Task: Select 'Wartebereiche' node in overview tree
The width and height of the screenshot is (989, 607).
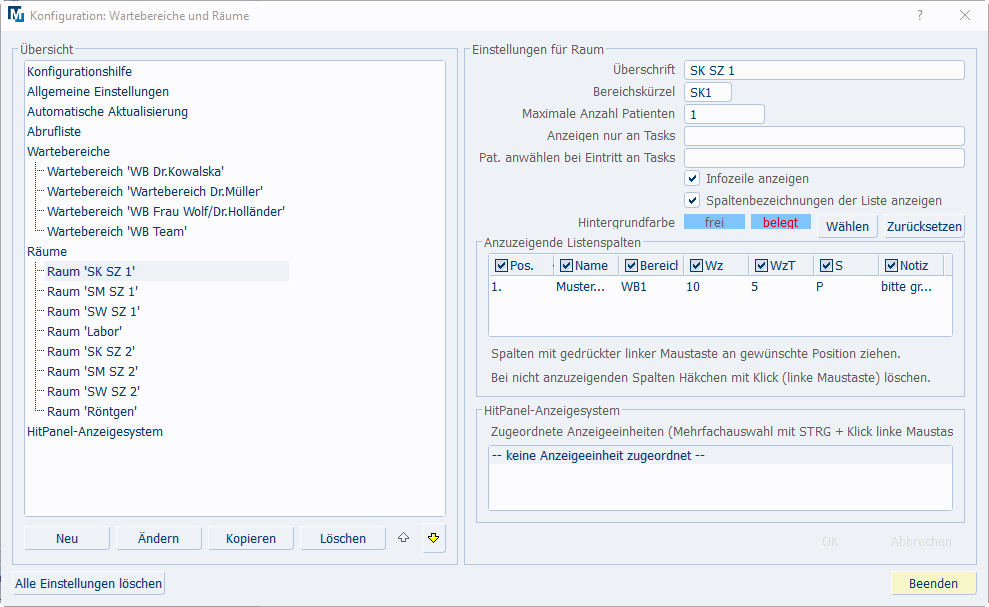Action: pos(68,152)
